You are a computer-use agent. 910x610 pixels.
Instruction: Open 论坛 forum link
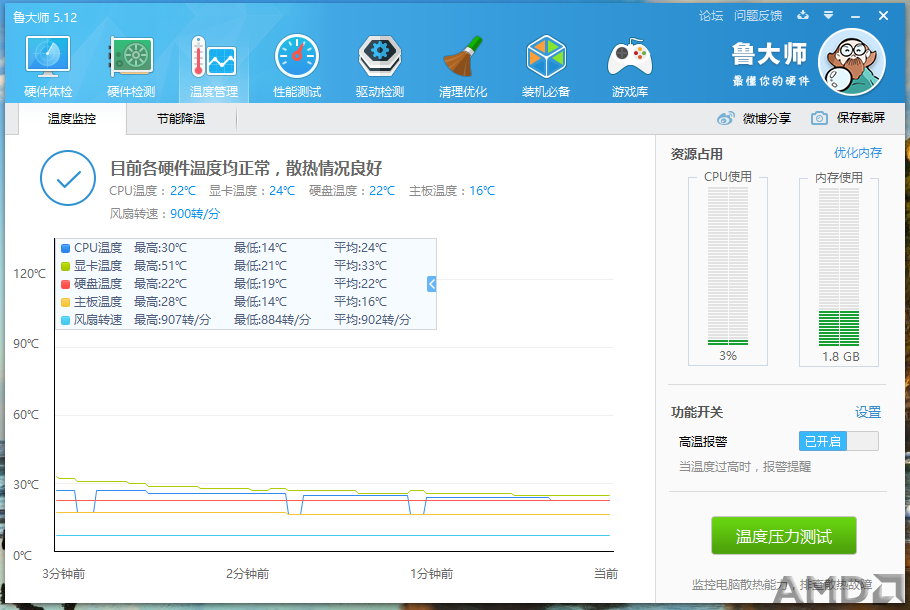coord(711,16)
